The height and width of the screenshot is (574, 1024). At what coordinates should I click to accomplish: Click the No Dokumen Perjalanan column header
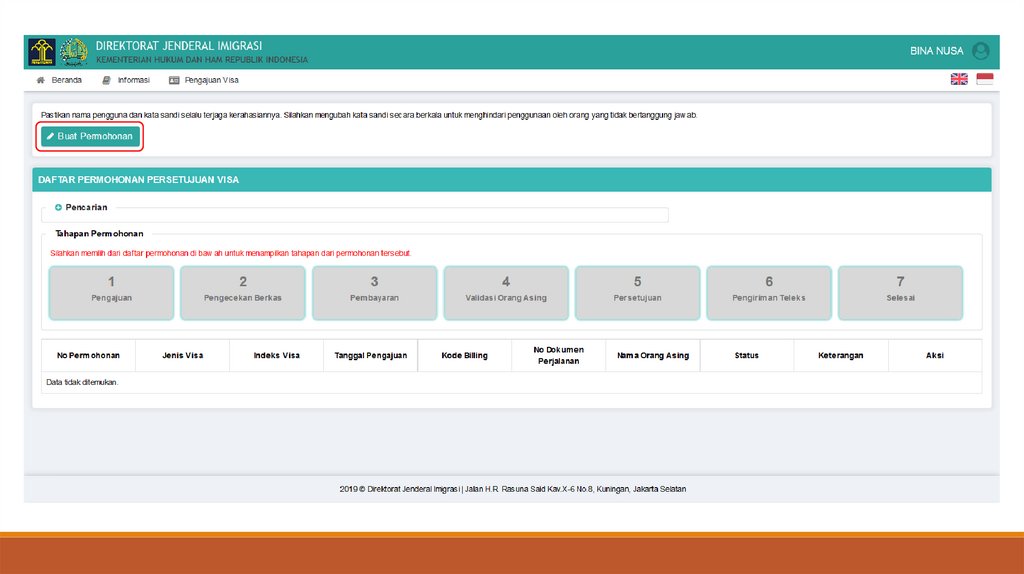pos(558,355)
